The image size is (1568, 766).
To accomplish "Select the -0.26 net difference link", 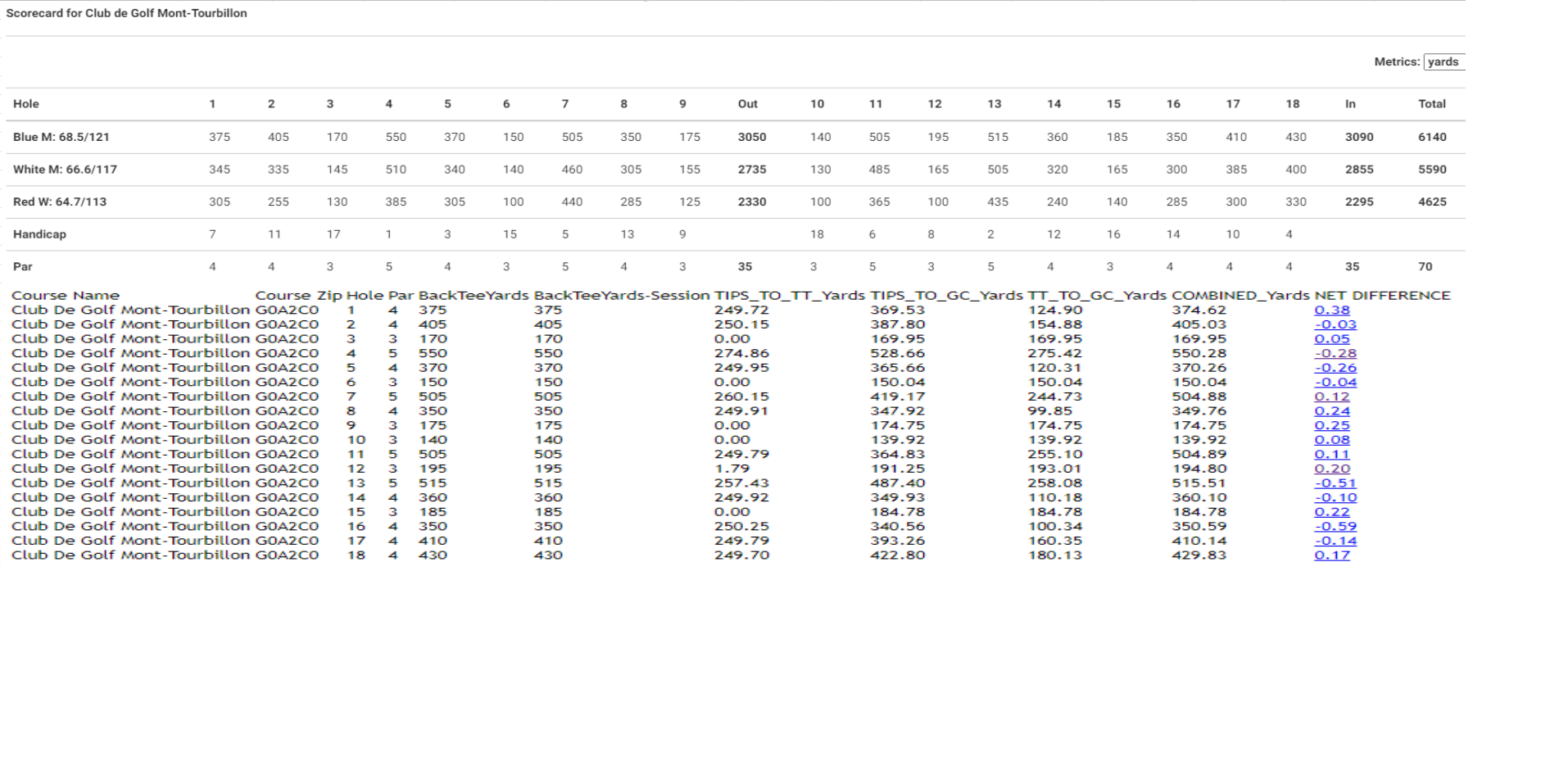I will (x=1335, y=368).
